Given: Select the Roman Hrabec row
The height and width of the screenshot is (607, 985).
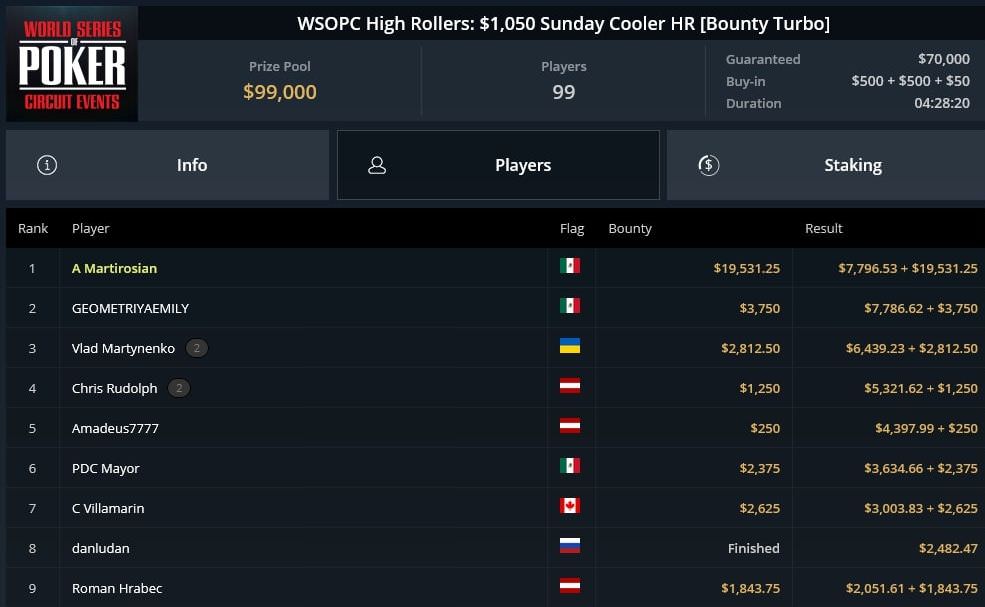Looking at the screenshot, I should 495,588.
